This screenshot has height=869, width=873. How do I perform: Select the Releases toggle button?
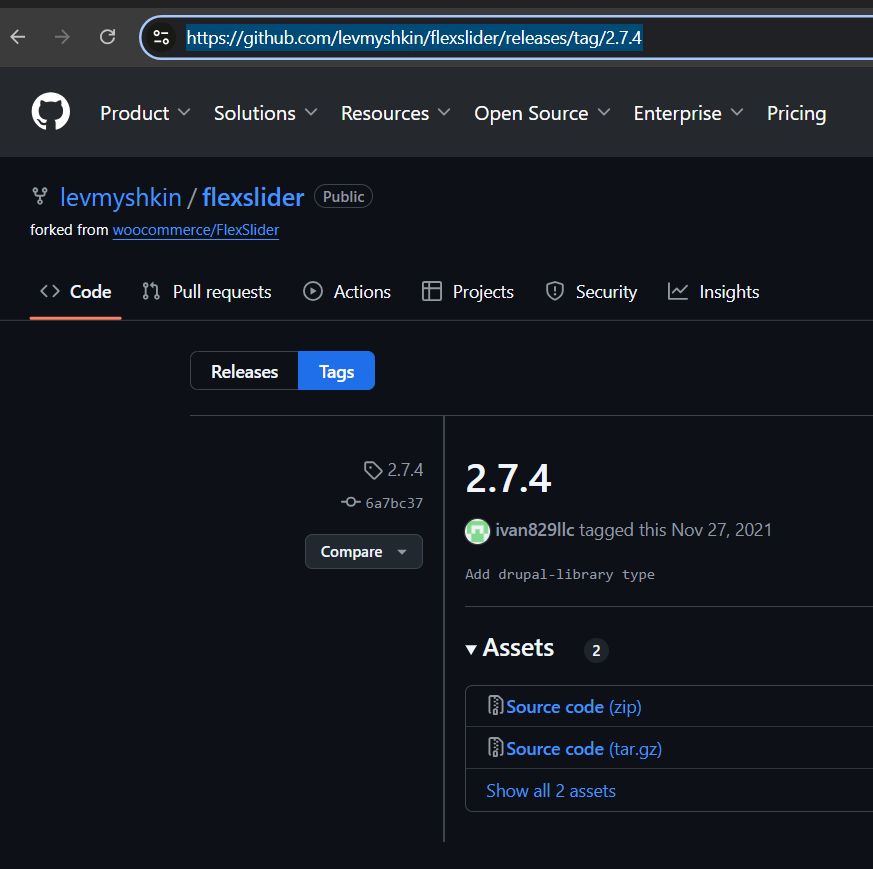click(244, 371)
